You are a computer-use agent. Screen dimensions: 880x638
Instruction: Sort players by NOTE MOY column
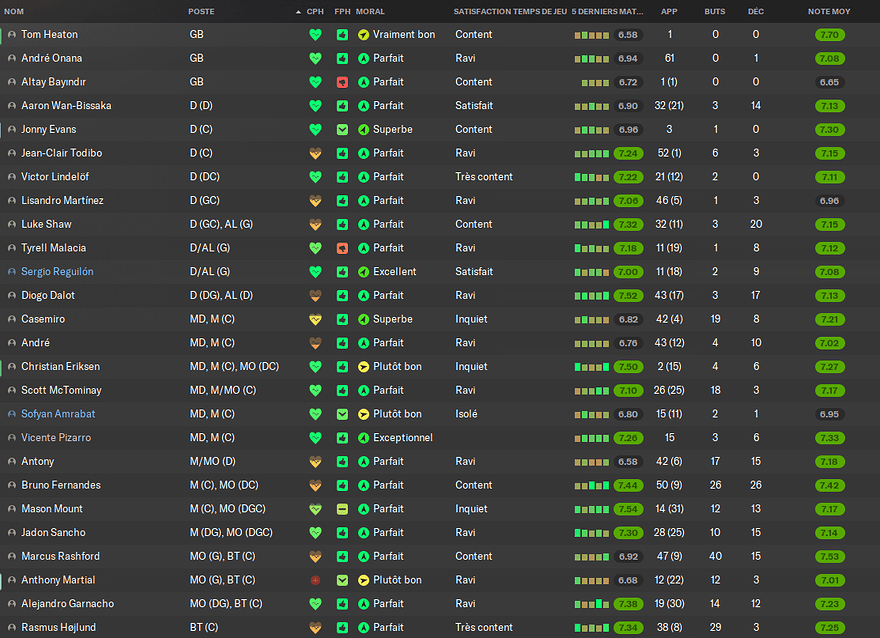(x=829, y=11)
